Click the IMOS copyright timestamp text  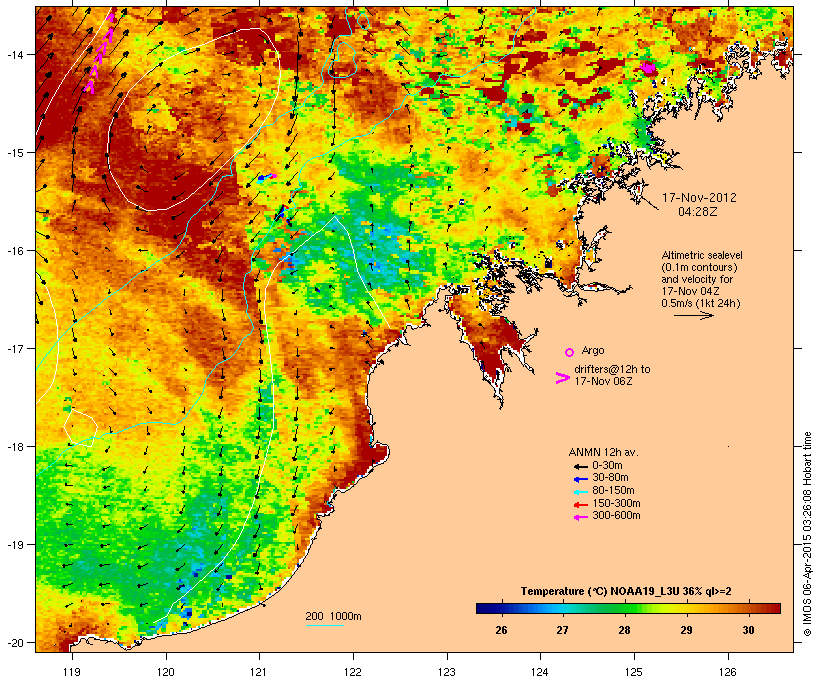point(807,534)
